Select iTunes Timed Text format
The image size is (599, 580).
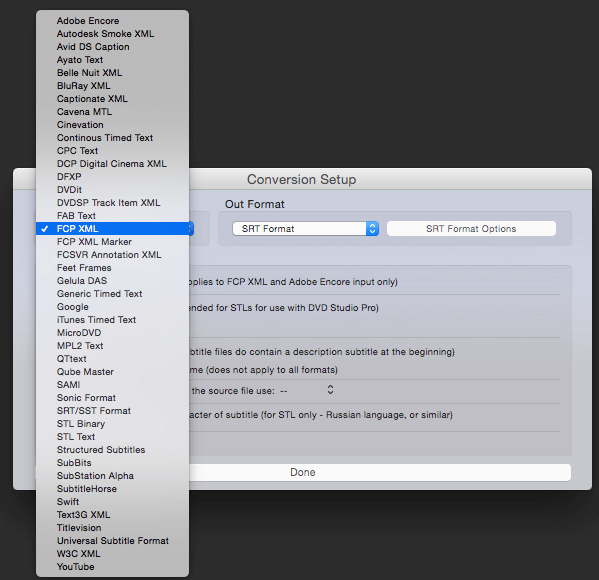[112, 319]
